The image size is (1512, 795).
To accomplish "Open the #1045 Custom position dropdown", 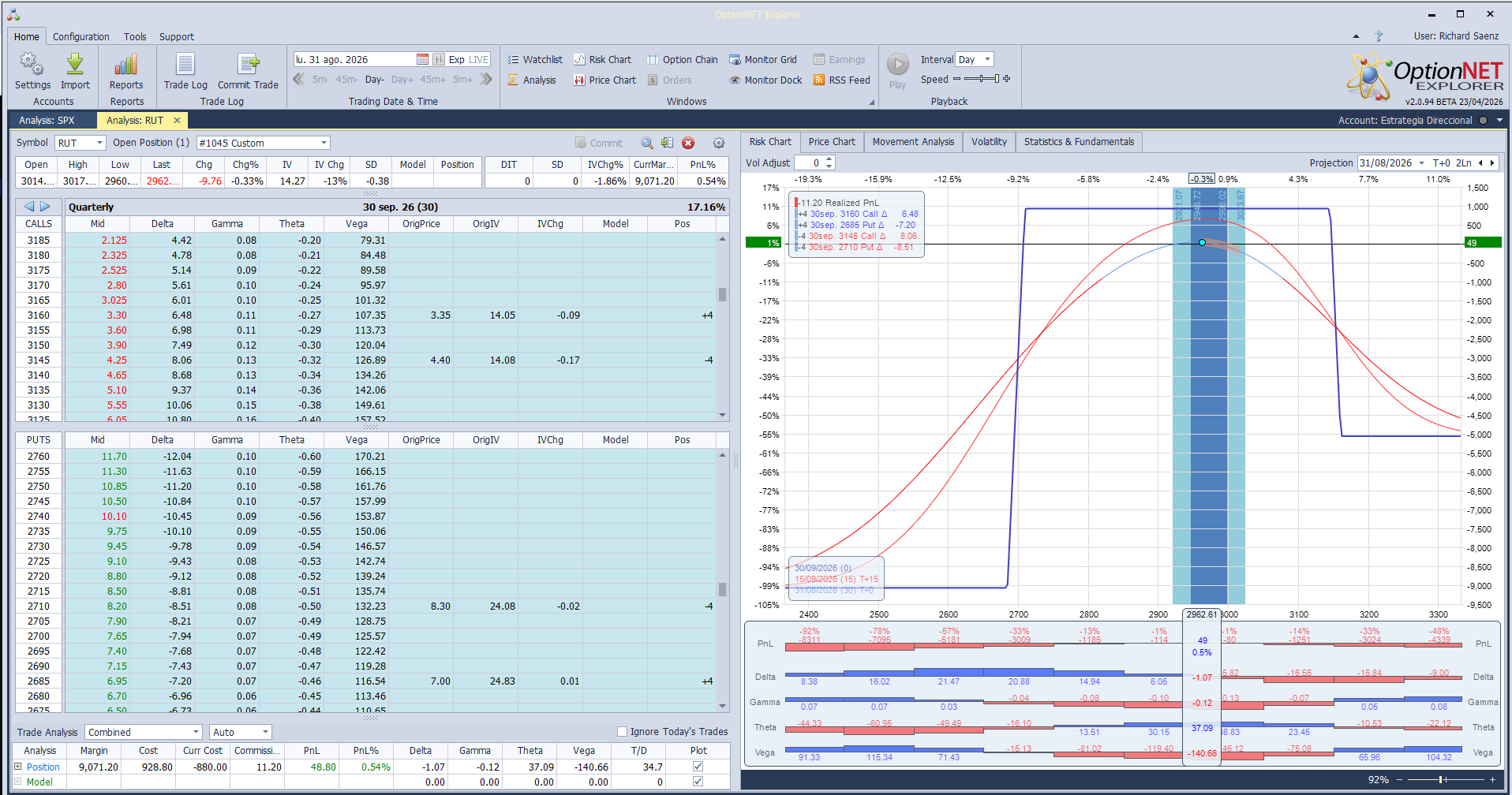I will click(263, 143).
